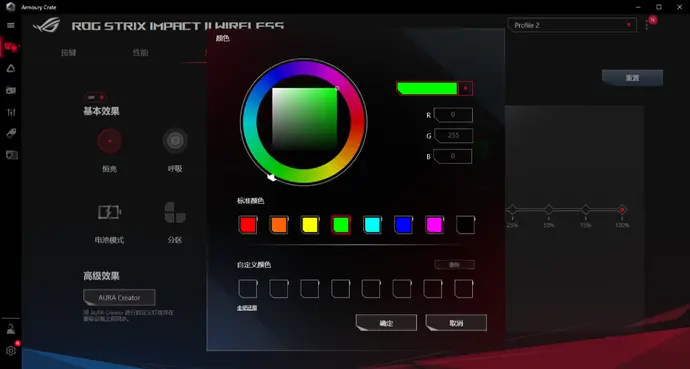
Task: Open the sliders tuning icon in the sidebar
Action: 11,112
